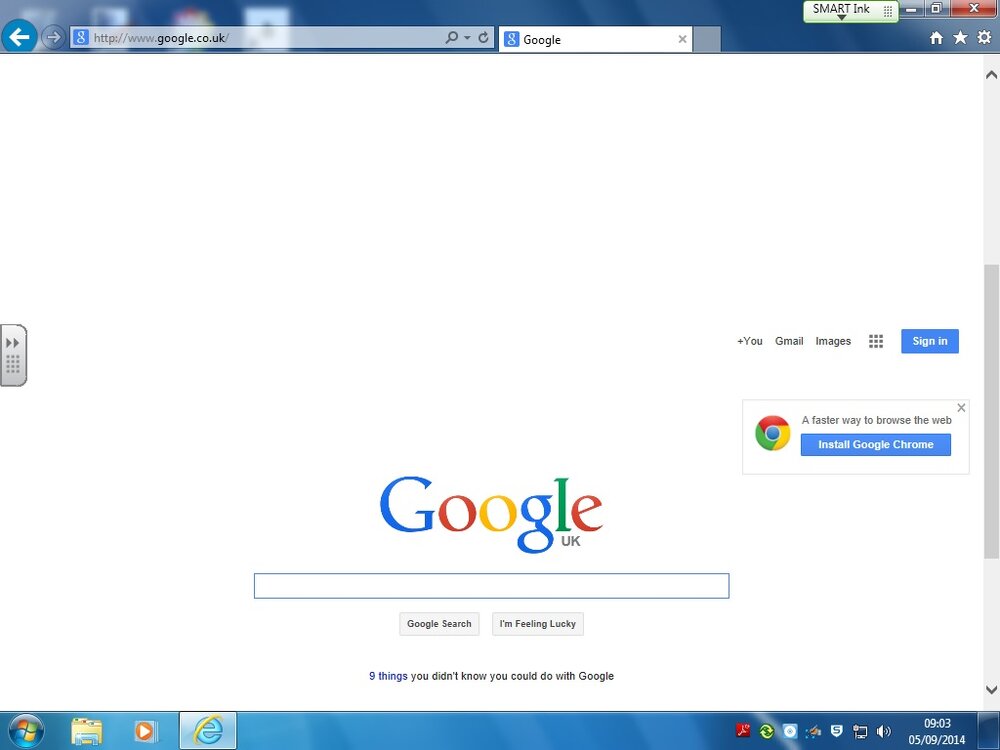Screen dimensions: 1000x750
Task: Go back with the browser Back arrow
Action: pyautogui.click(x=19, y=36)
